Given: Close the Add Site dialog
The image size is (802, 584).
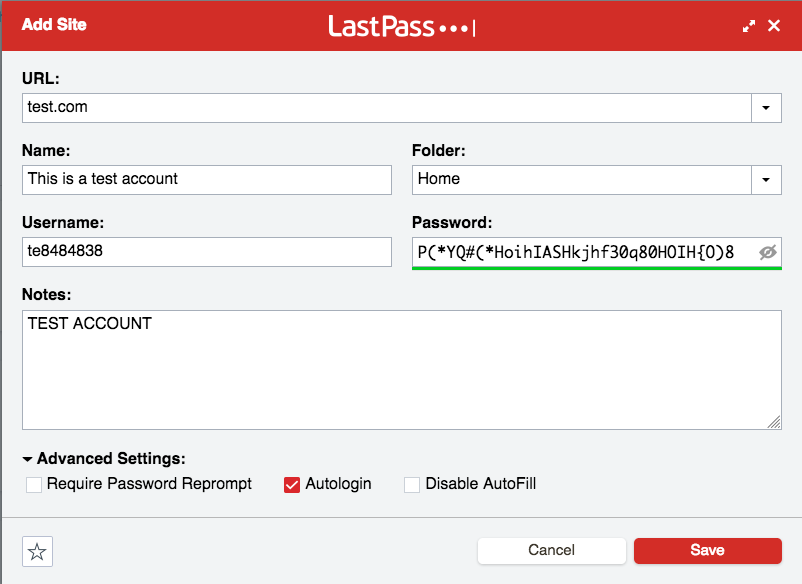Looking at the screenshot, I should point(774,26).
